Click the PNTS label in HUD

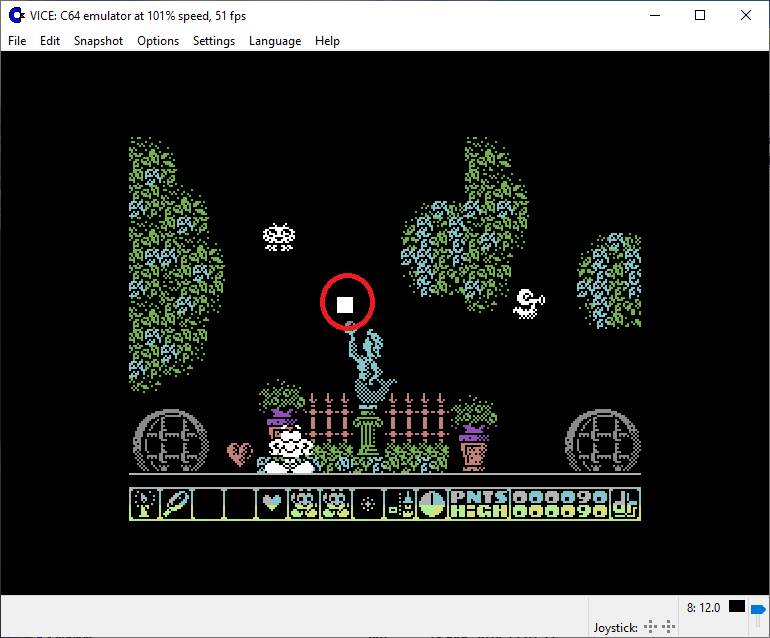(x=479, y=497)
